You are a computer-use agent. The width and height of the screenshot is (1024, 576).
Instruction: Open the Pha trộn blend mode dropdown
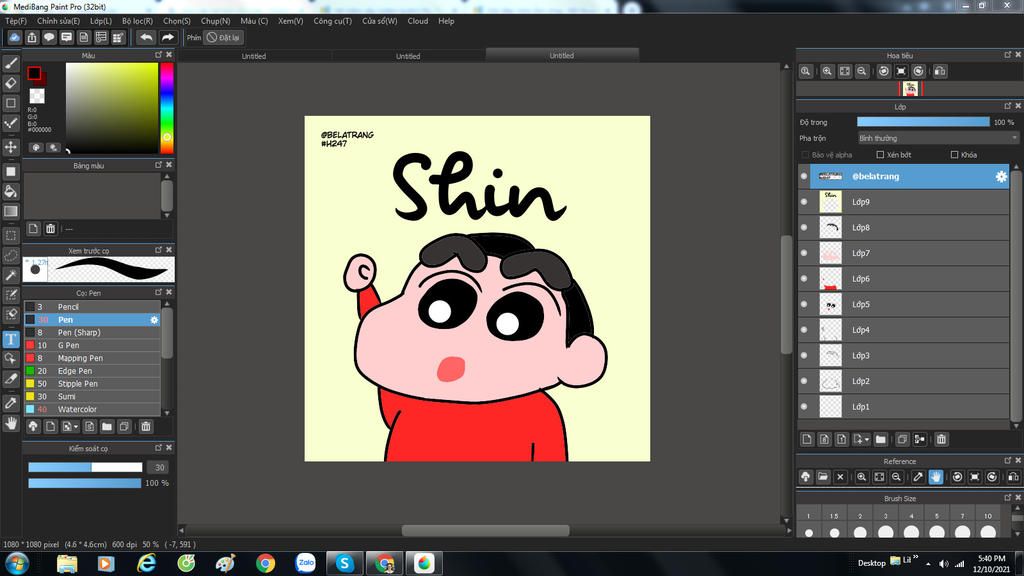(938, 138)
